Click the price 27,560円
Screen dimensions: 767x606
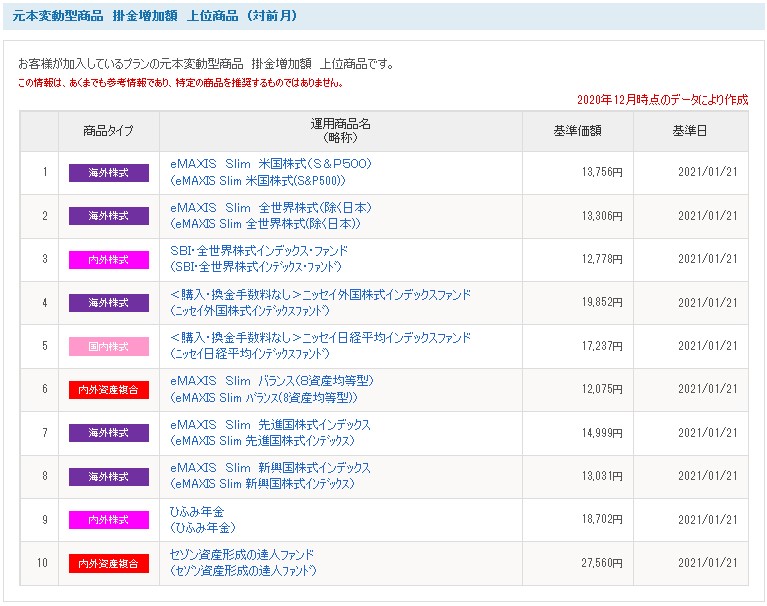(602, 563)
